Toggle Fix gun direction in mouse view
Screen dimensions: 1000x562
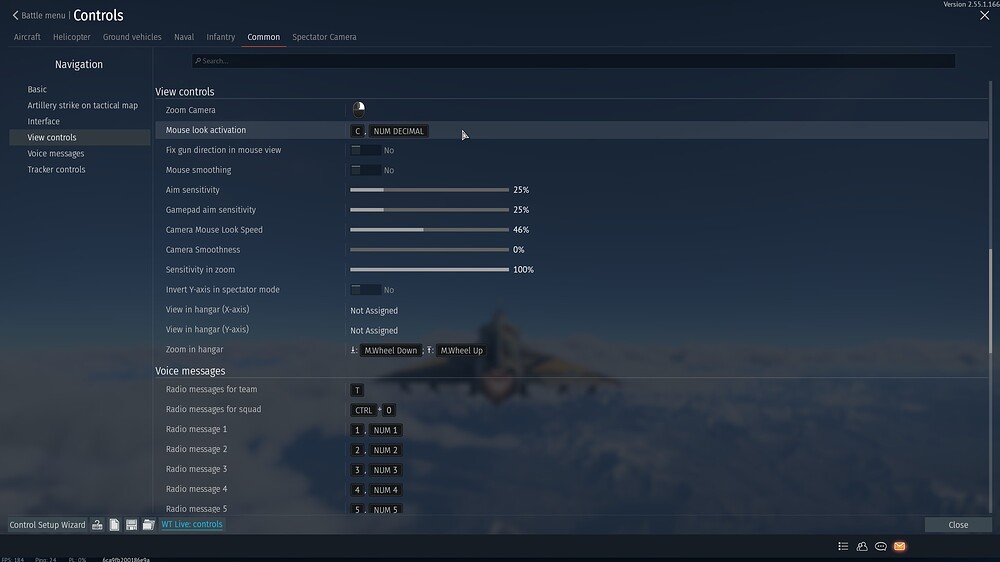pyautogui.click(x=365, y=150)
